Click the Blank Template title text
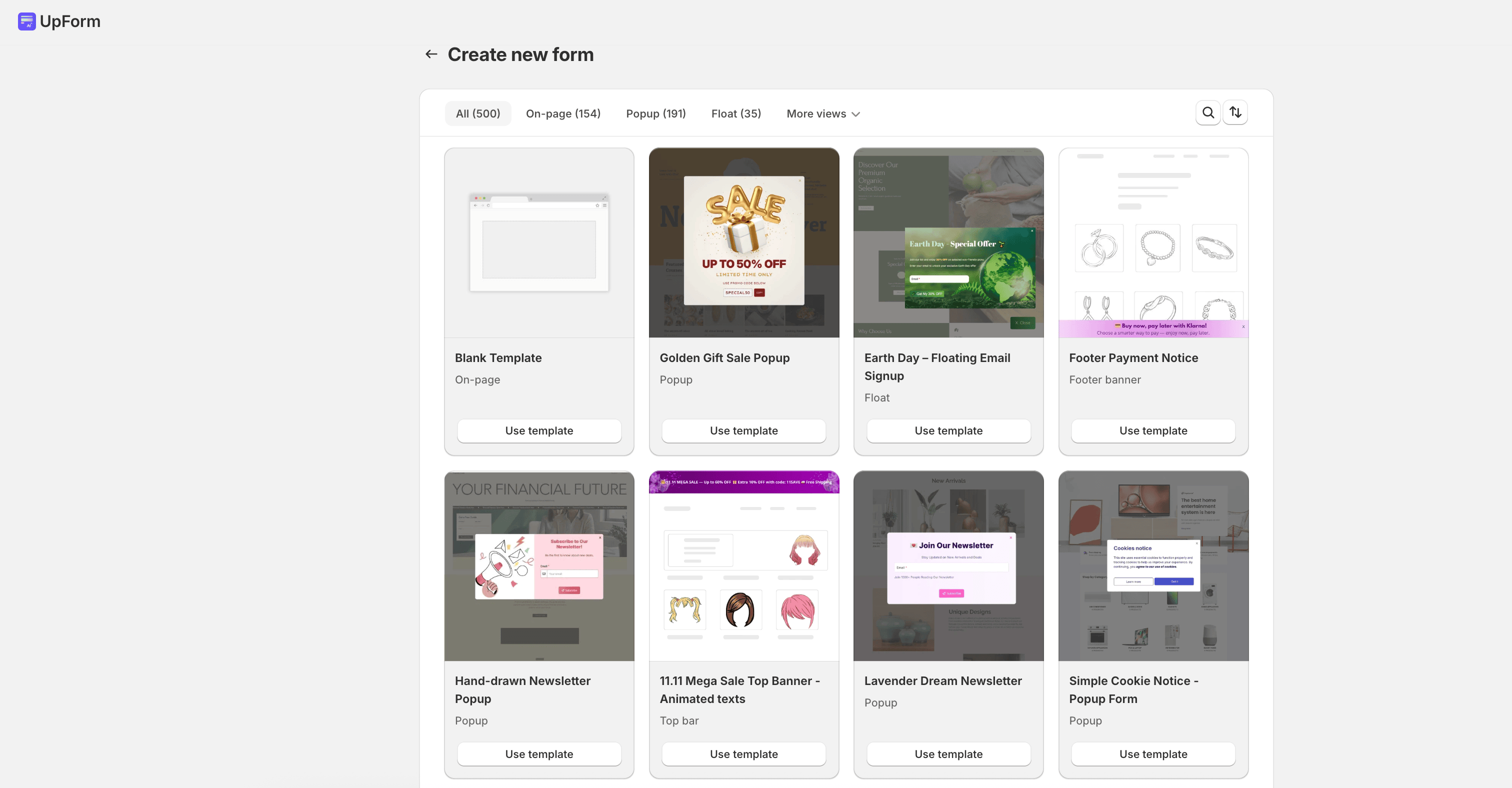The width and height of the screenshot is (1512, 788). point(497,358)
